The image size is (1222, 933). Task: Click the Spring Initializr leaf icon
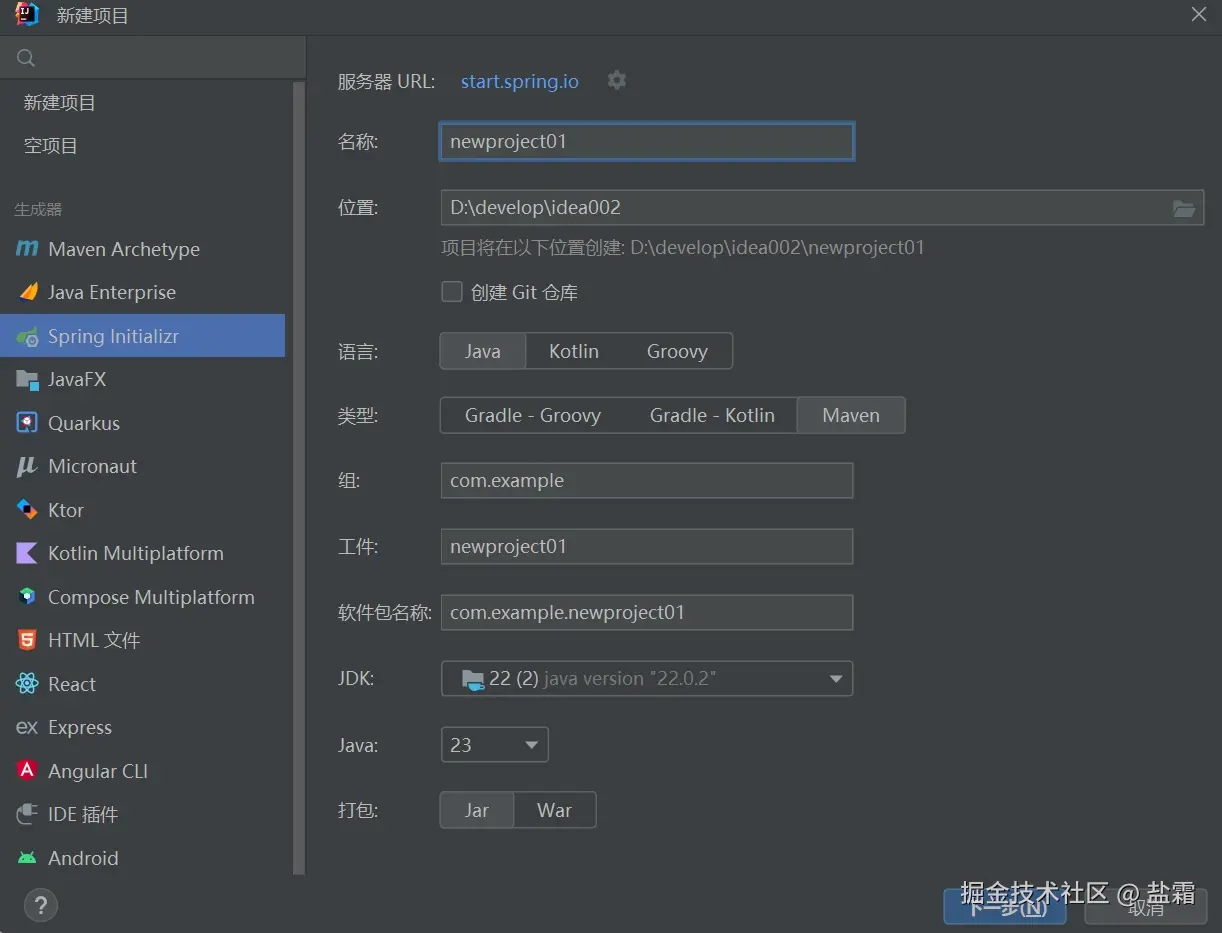tap(27, 336)
